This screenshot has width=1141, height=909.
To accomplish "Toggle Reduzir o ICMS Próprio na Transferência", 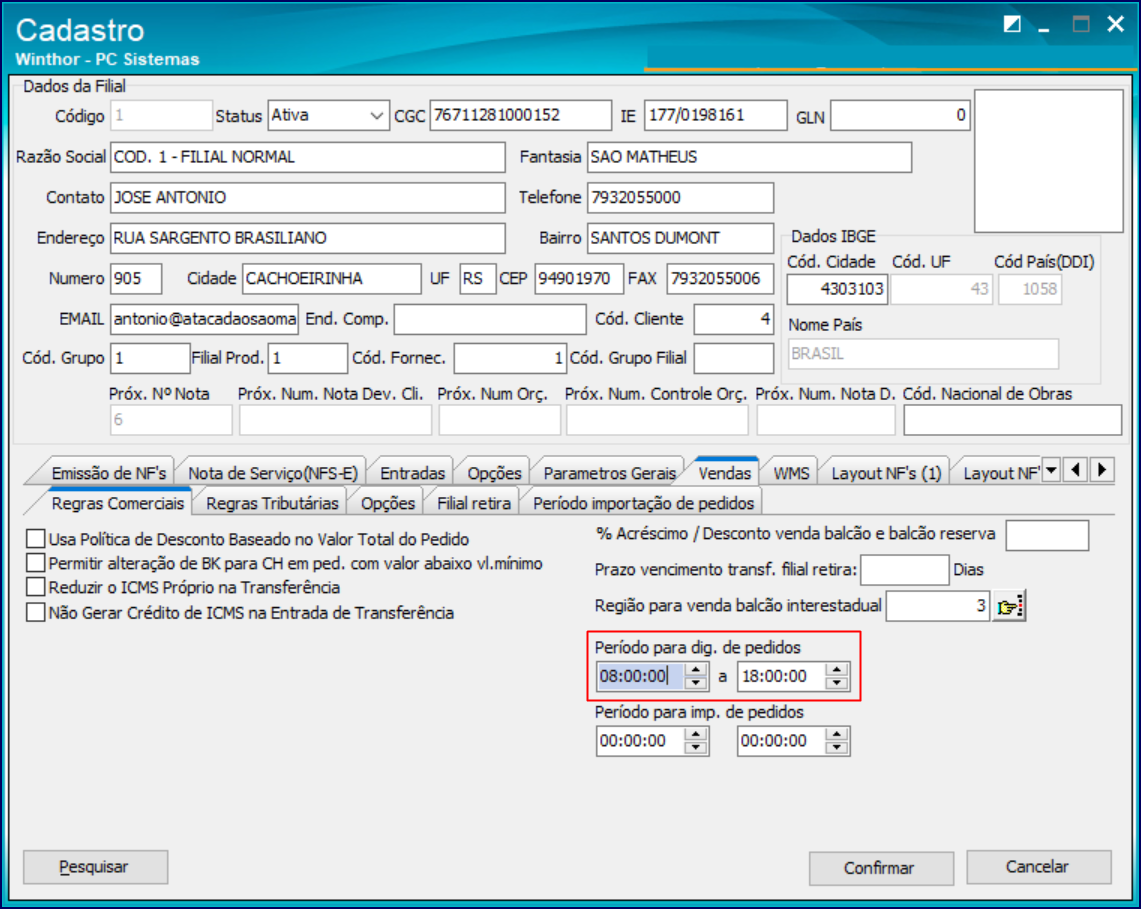I will [36, 587].
